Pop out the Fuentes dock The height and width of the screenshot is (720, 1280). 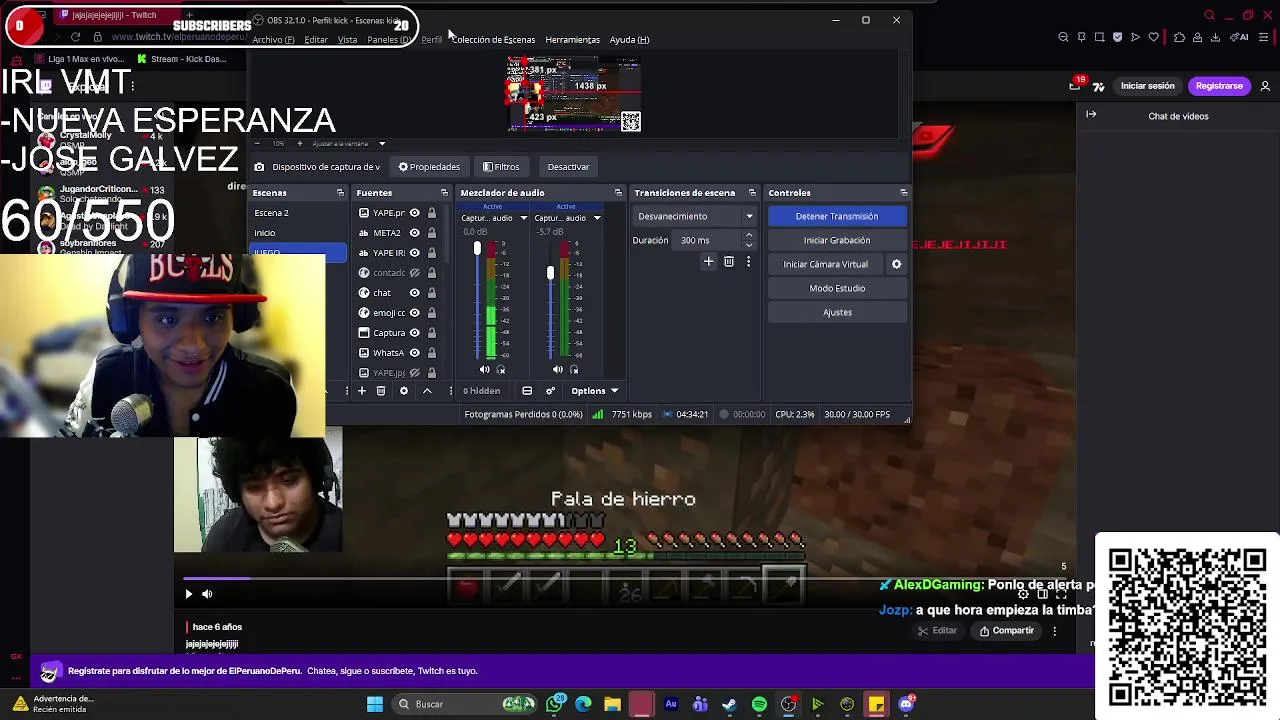click(x=444, y=193)
